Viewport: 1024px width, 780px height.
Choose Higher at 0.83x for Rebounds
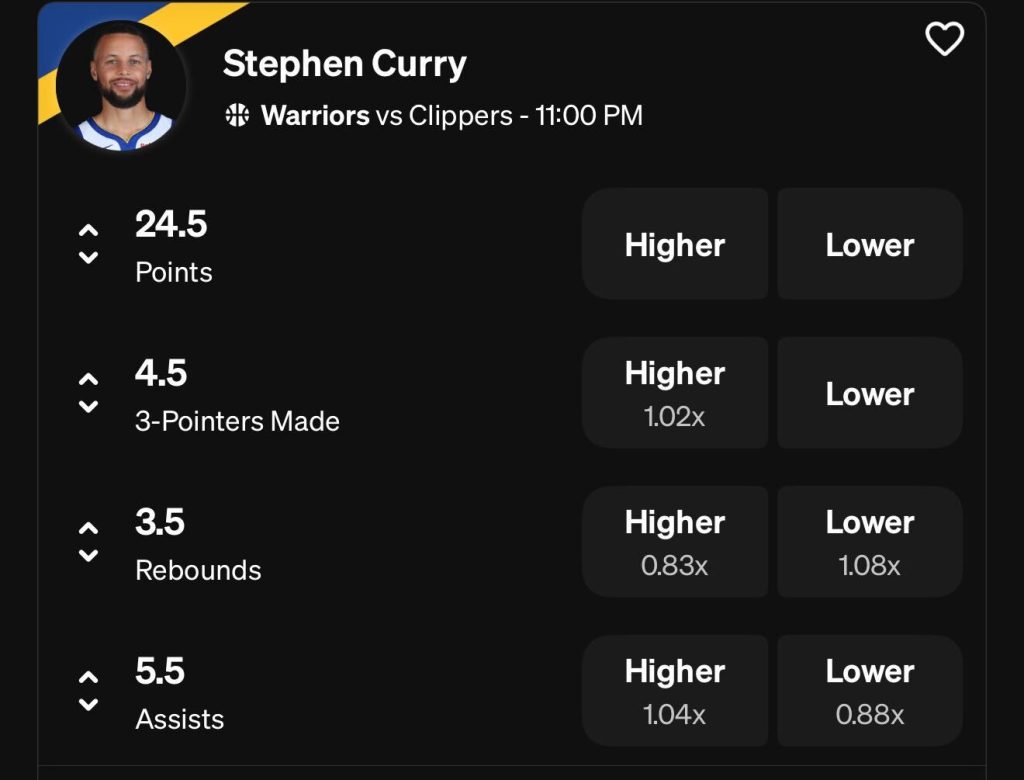pyautogui.click(x=675, y=541)
